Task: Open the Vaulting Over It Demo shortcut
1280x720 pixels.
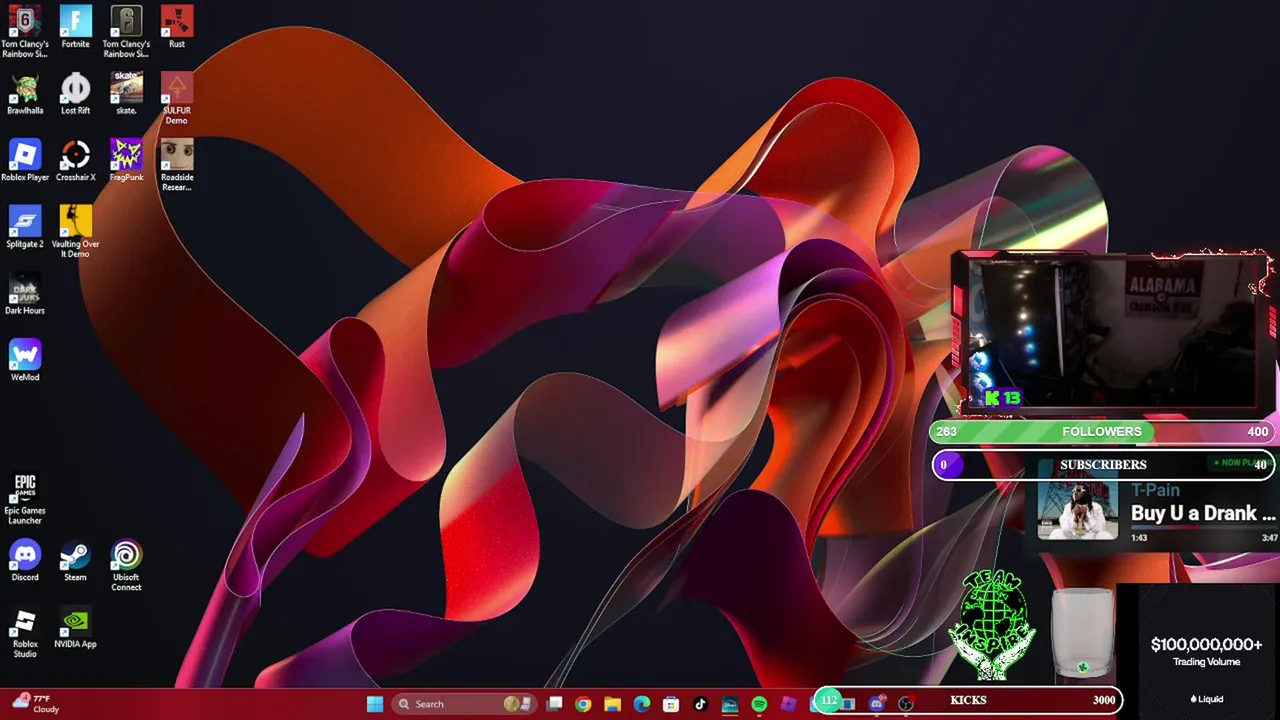Action: point(75,232)
